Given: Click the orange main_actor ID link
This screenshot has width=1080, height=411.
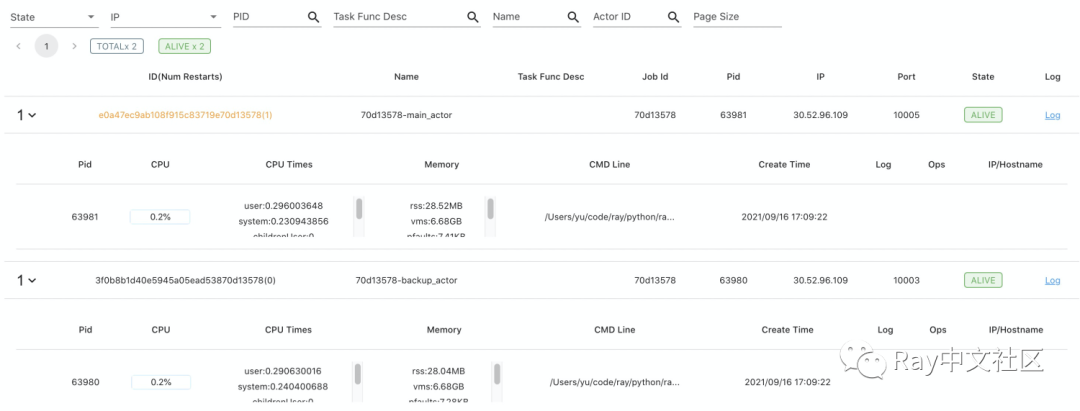Looking at the screenshot, I should click(x=185, y=115).
